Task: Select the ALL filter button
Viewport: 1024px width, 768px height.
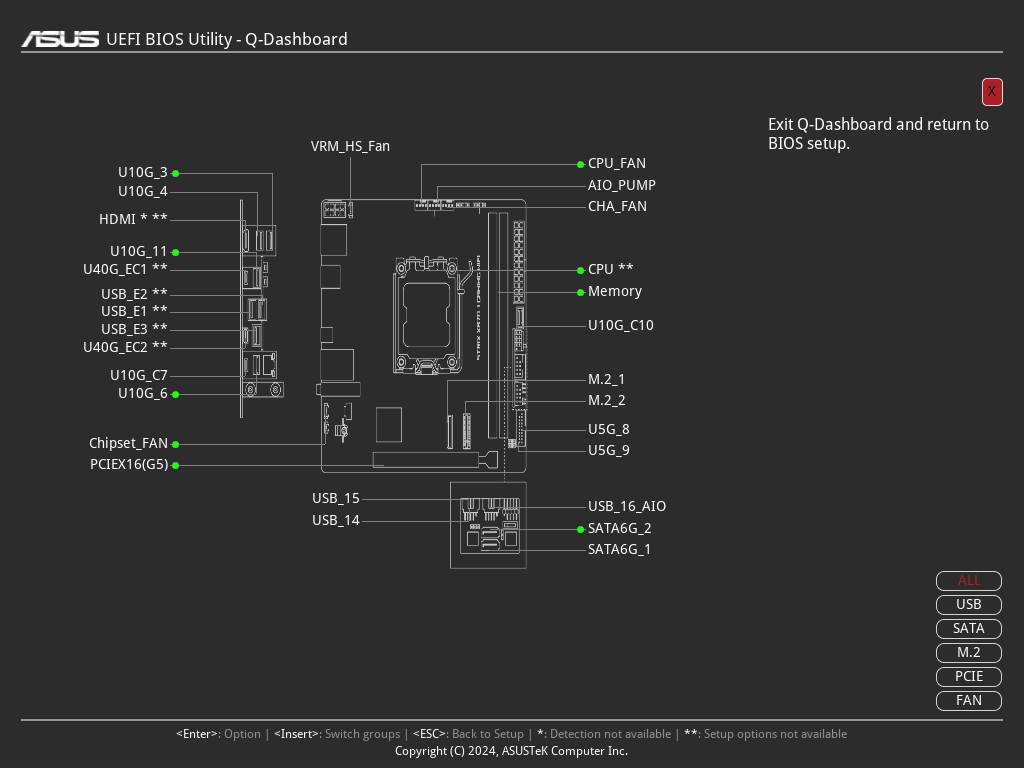Action: click(x=968, y=581)
